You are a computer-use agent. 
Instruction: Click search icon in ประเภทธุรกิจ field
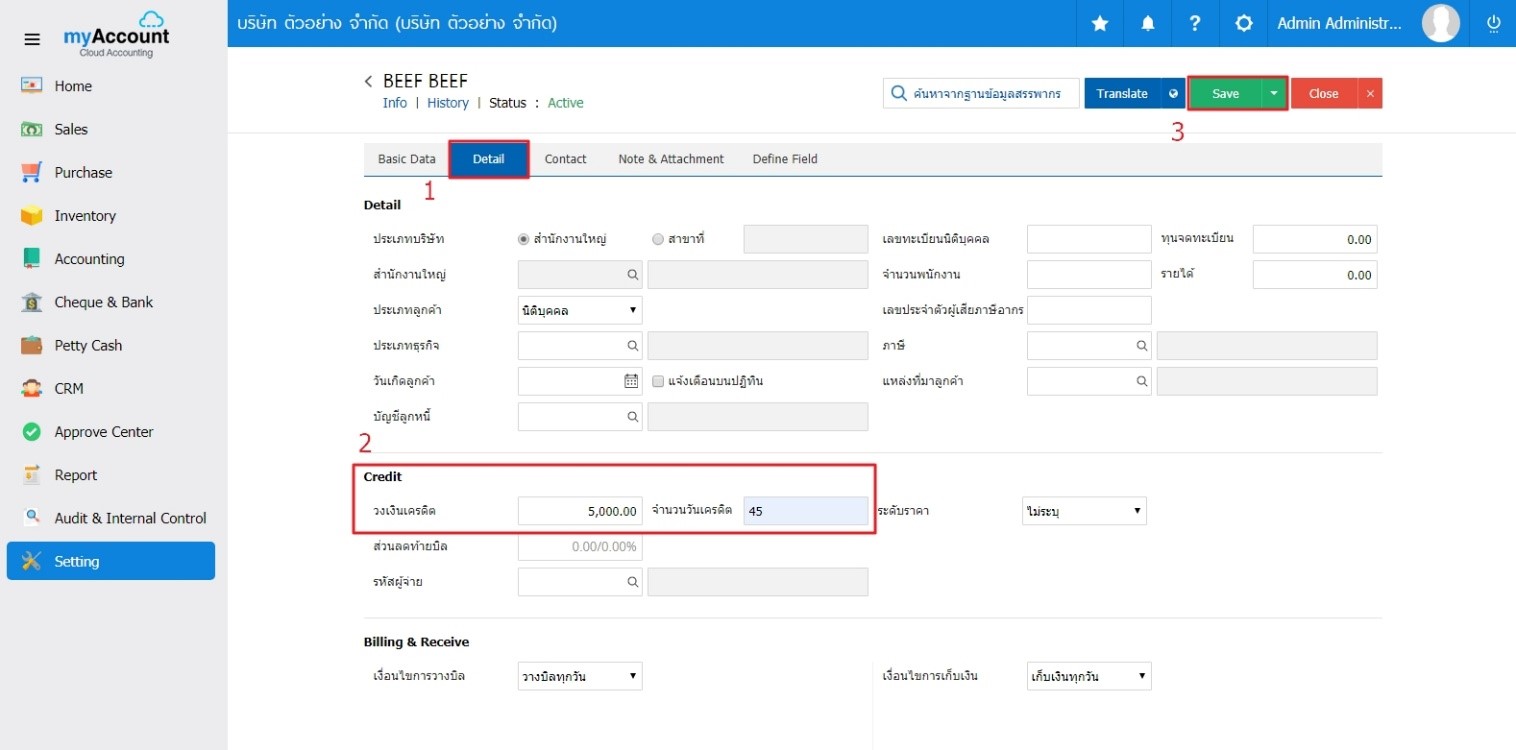pyautogui.click(x=632, y=345)
